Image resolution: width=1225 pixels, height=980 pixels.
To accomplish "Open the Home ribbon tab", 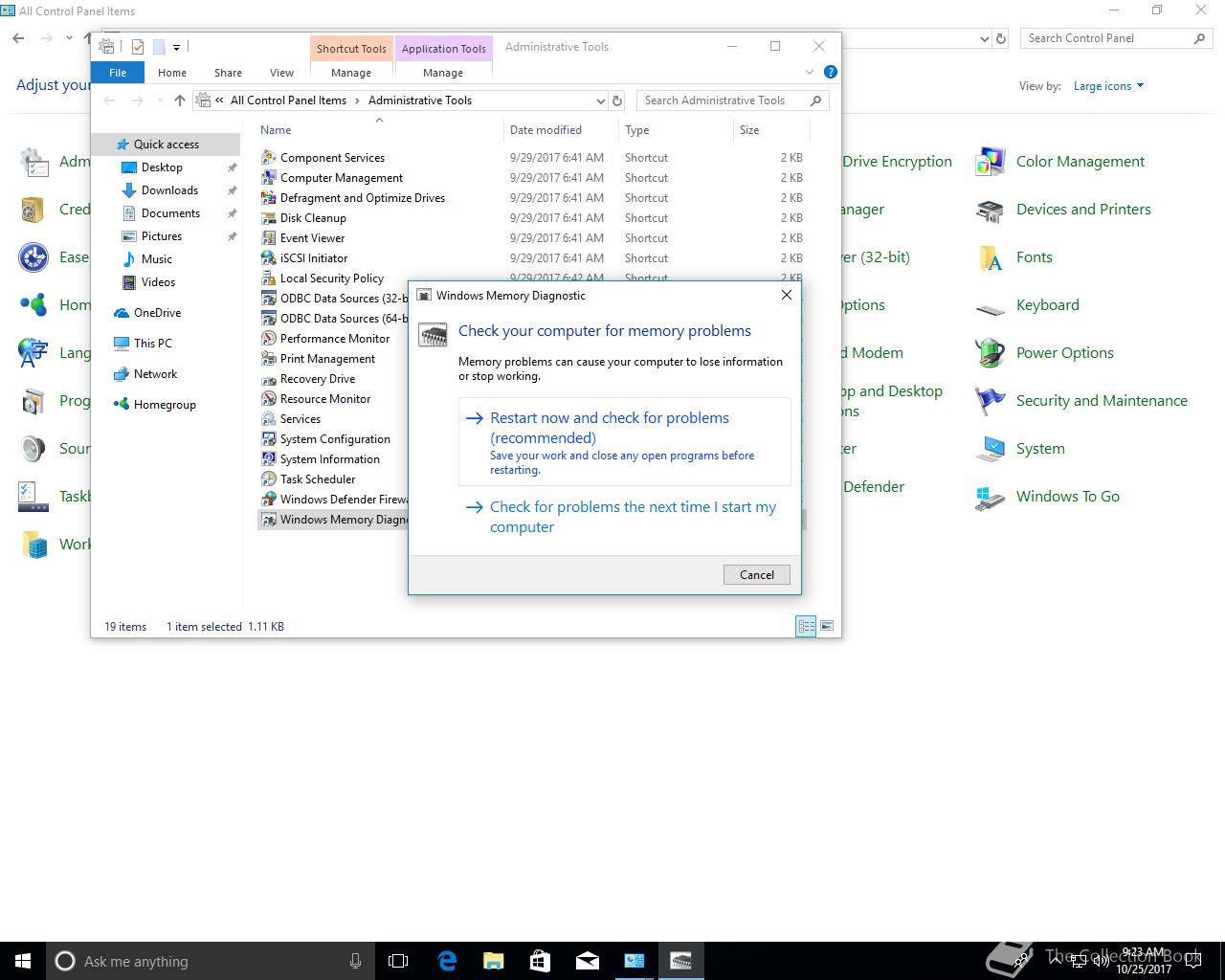I will point(172,73).
